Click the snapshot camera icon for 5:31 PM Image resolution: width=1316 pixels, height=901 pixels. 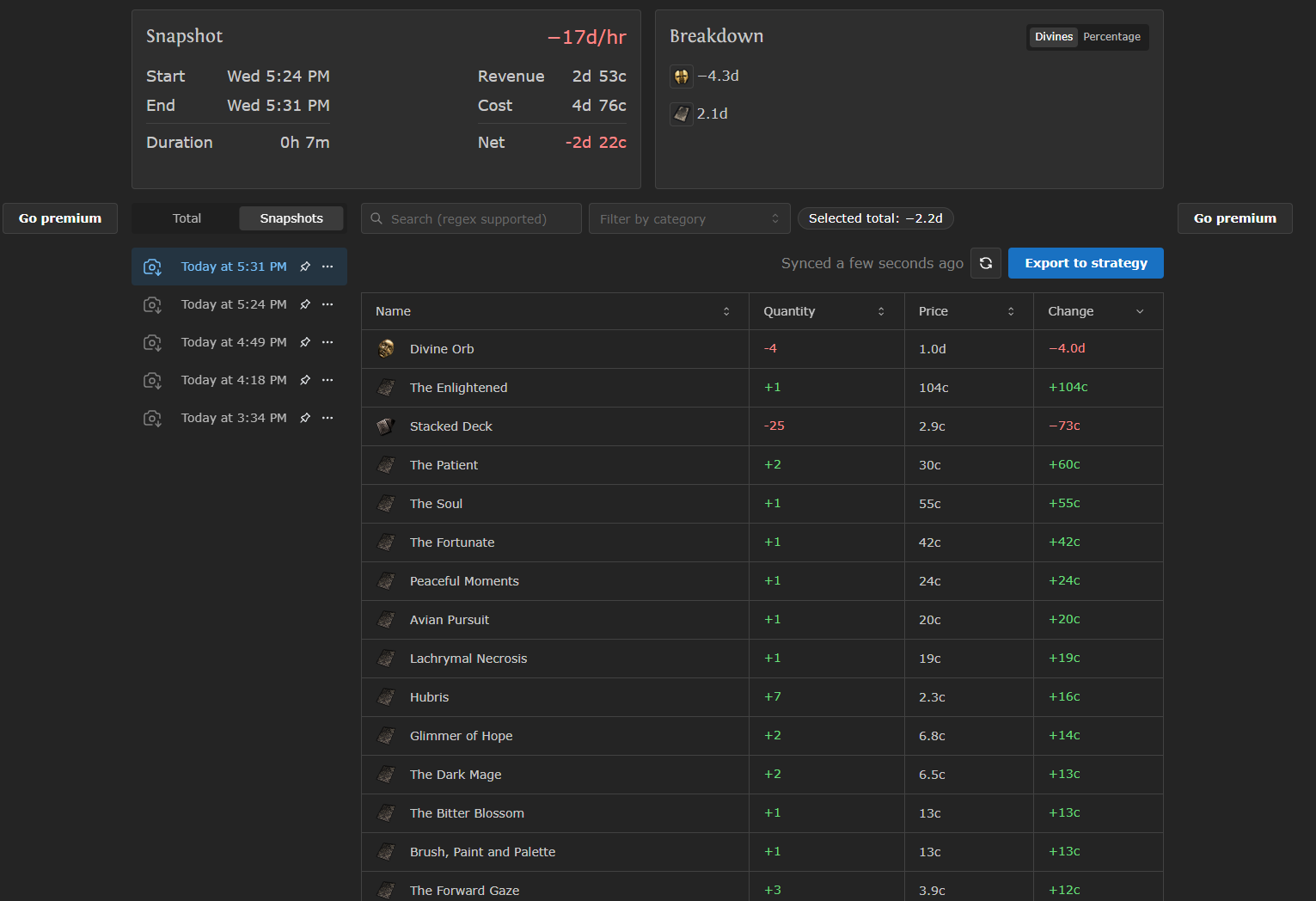[152, 267]
